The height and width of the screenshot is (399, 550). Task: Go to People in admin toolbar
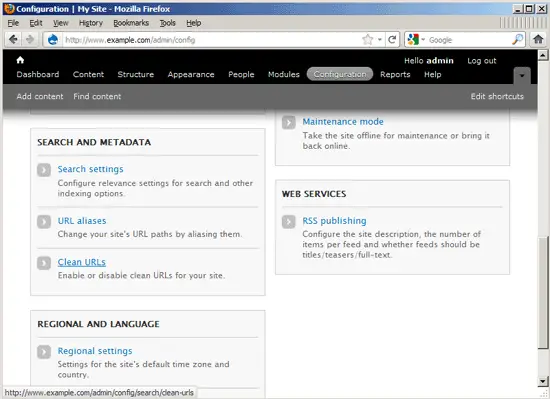tap(241, 74)
